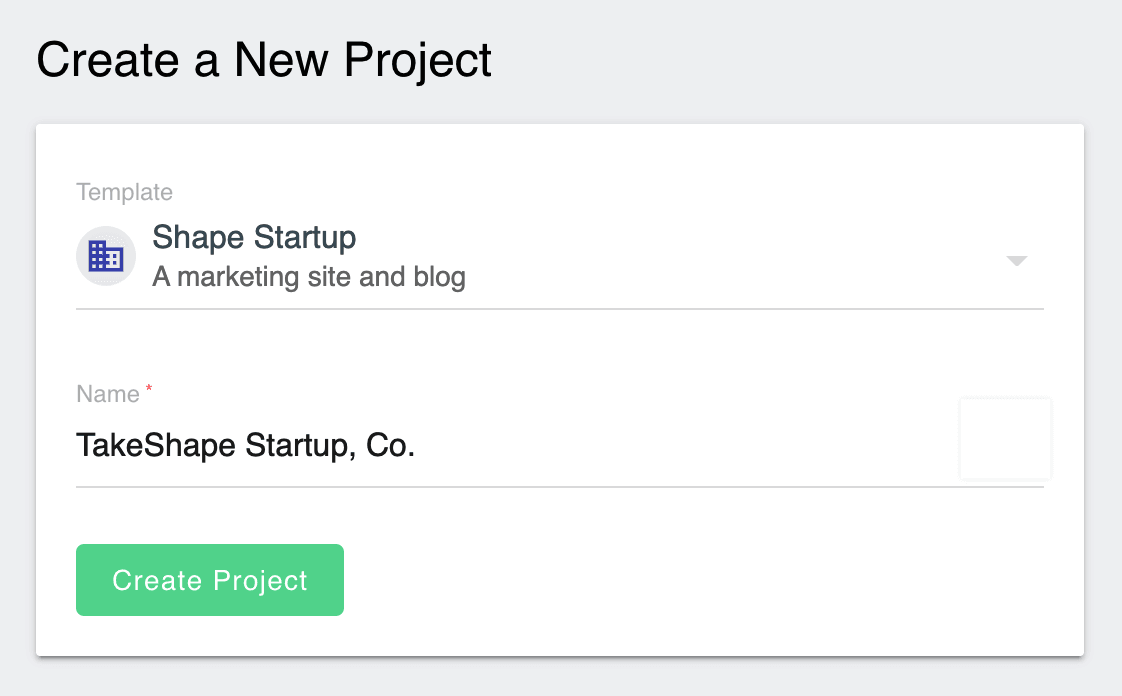The height and width of the screenshot is (696, 1122).
Task: Click the word 'Startup' in the template title
Action: point(305,237)
